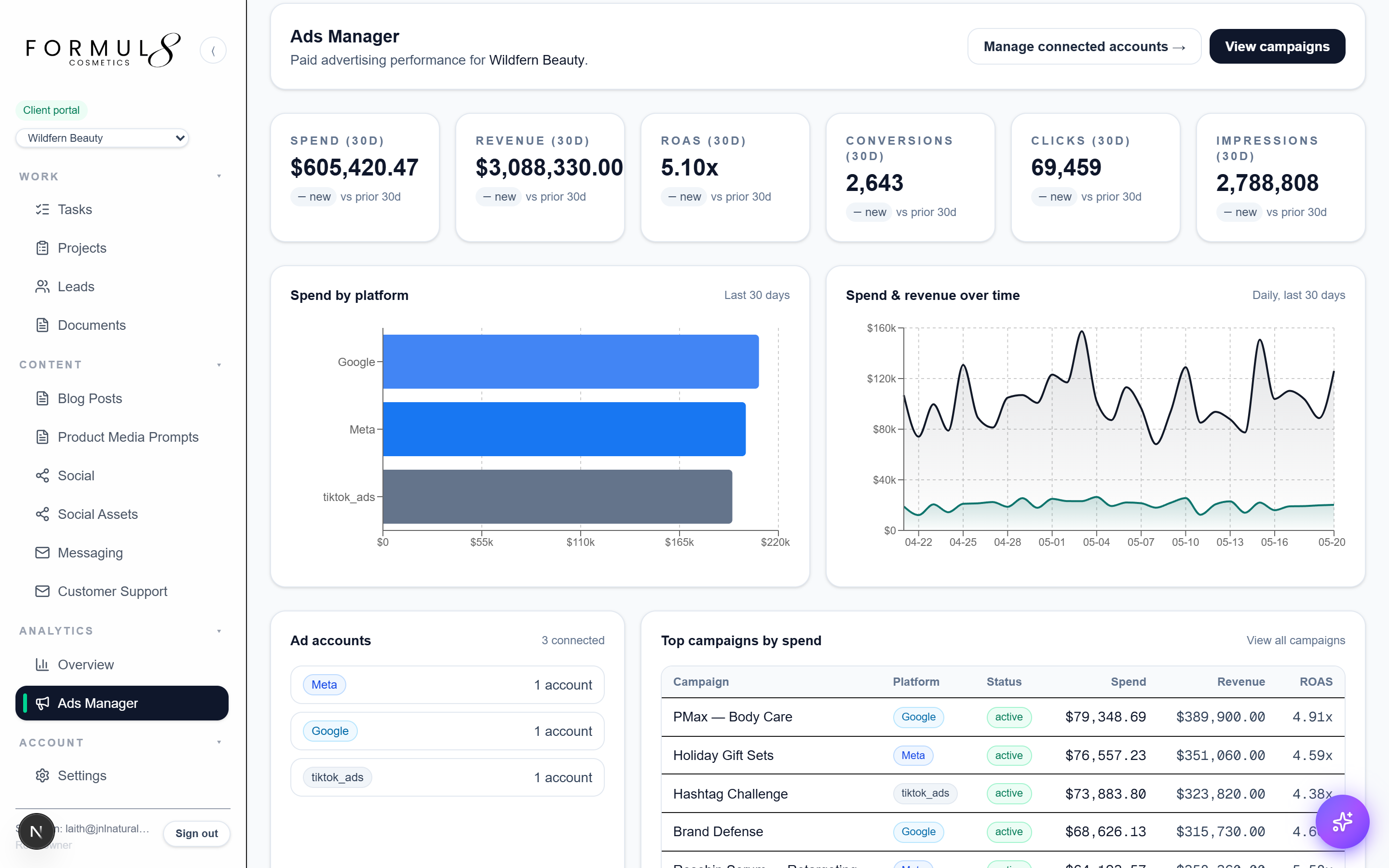
Task: Click the Product Media Prompts icon
Action: [42, 437]
